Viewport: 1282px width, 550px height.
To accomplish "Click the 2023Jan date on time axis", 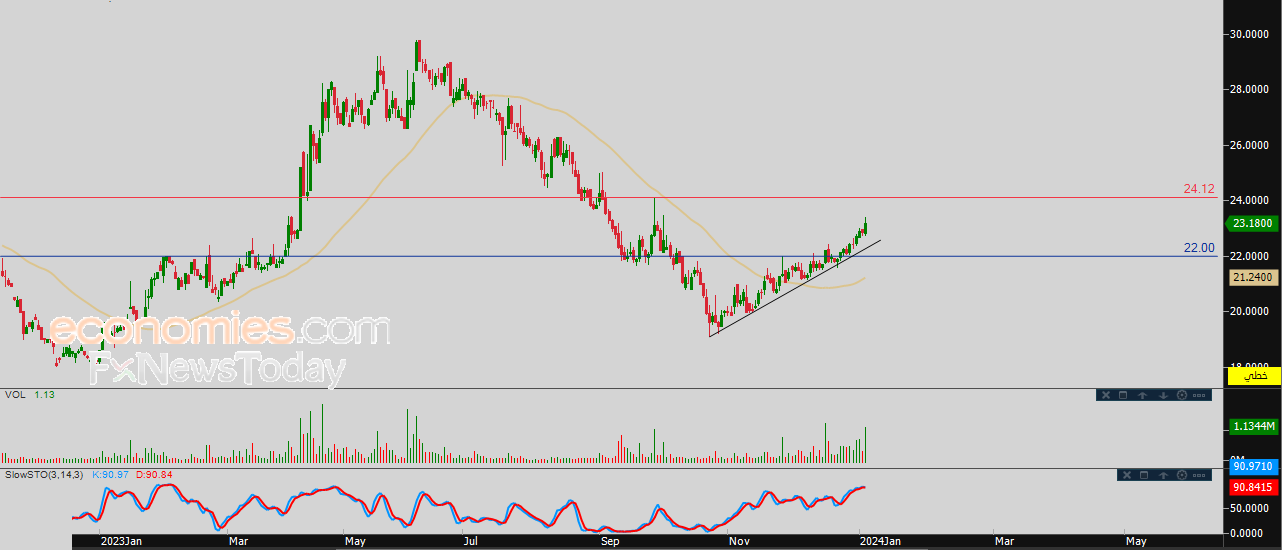I will coord(121,541).
